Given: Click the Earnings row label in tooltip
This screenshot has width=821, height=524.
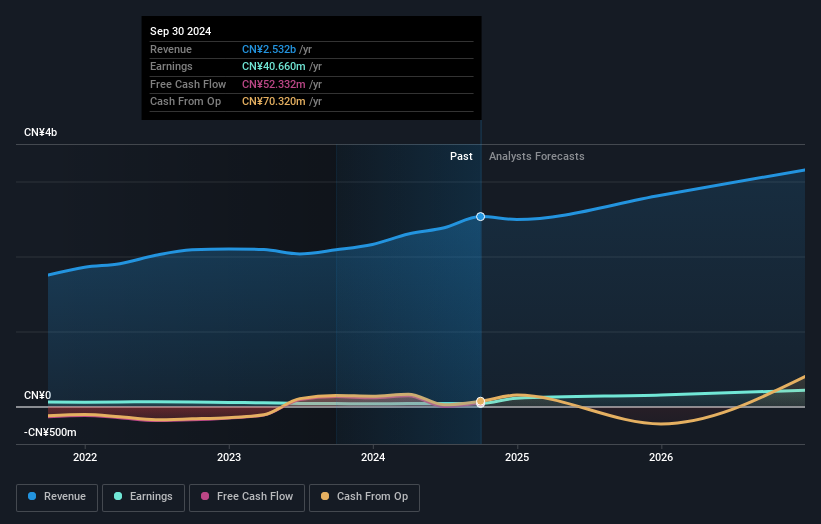Looking at the screenshot, I should point(171,66).
